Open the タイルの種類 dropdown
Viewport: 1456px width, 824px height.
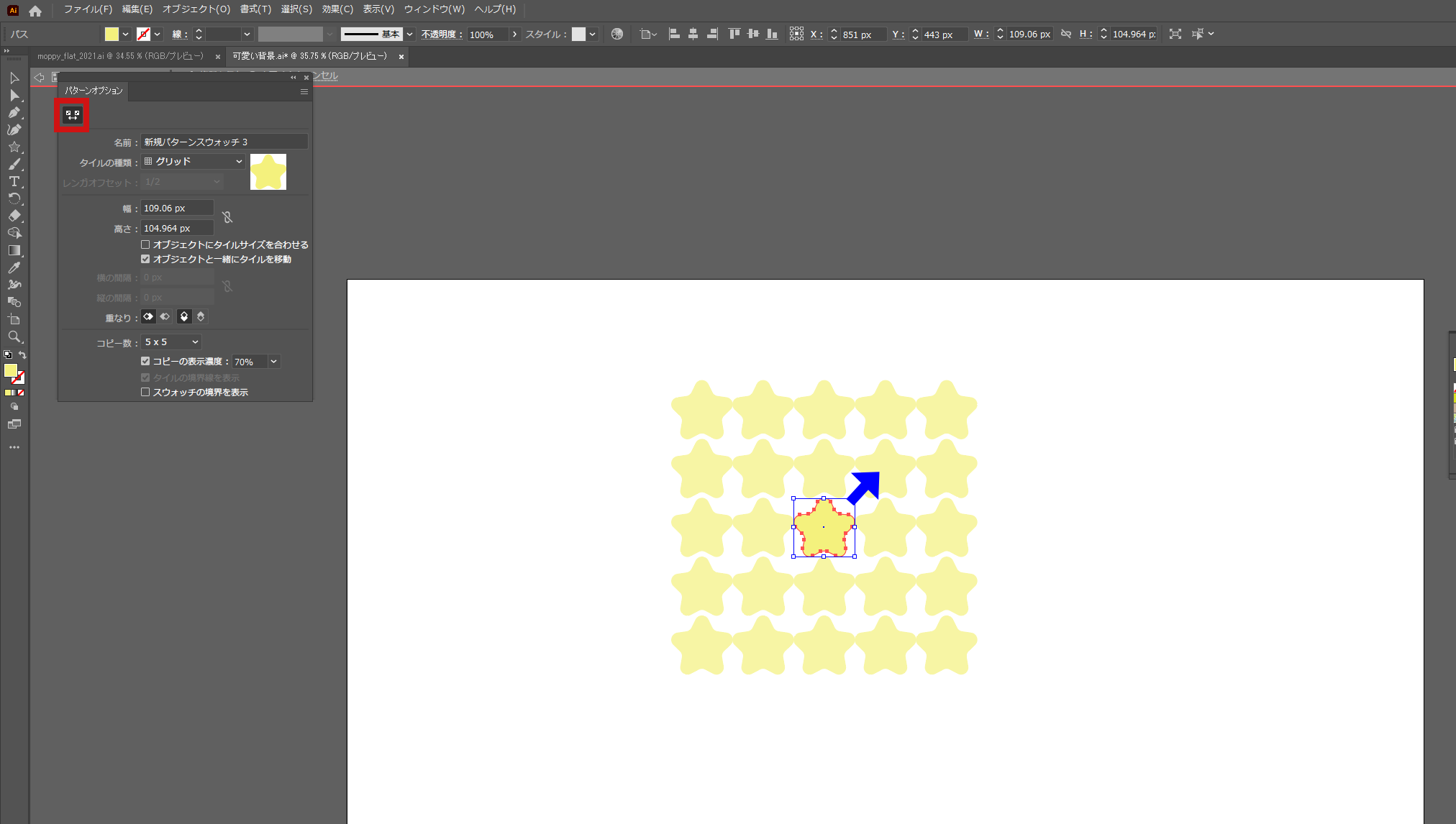coord(193,161)
